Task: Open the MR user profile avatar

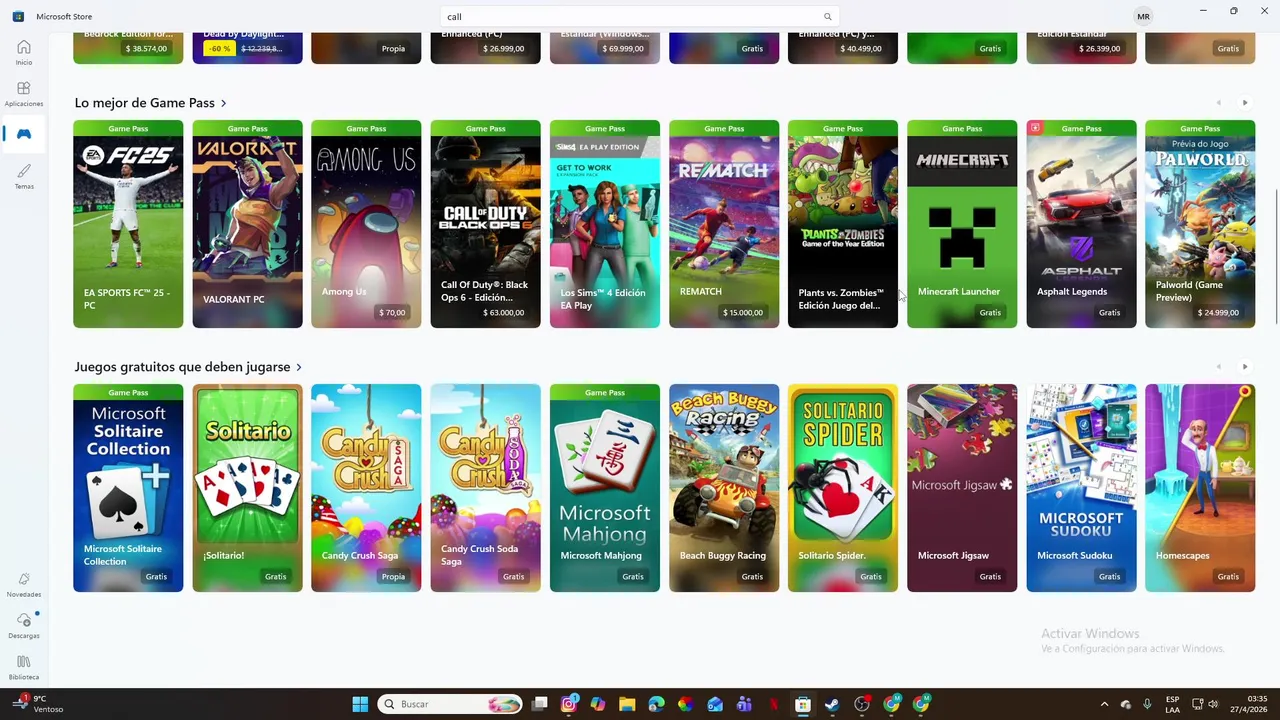Action: pos(1143,16)
